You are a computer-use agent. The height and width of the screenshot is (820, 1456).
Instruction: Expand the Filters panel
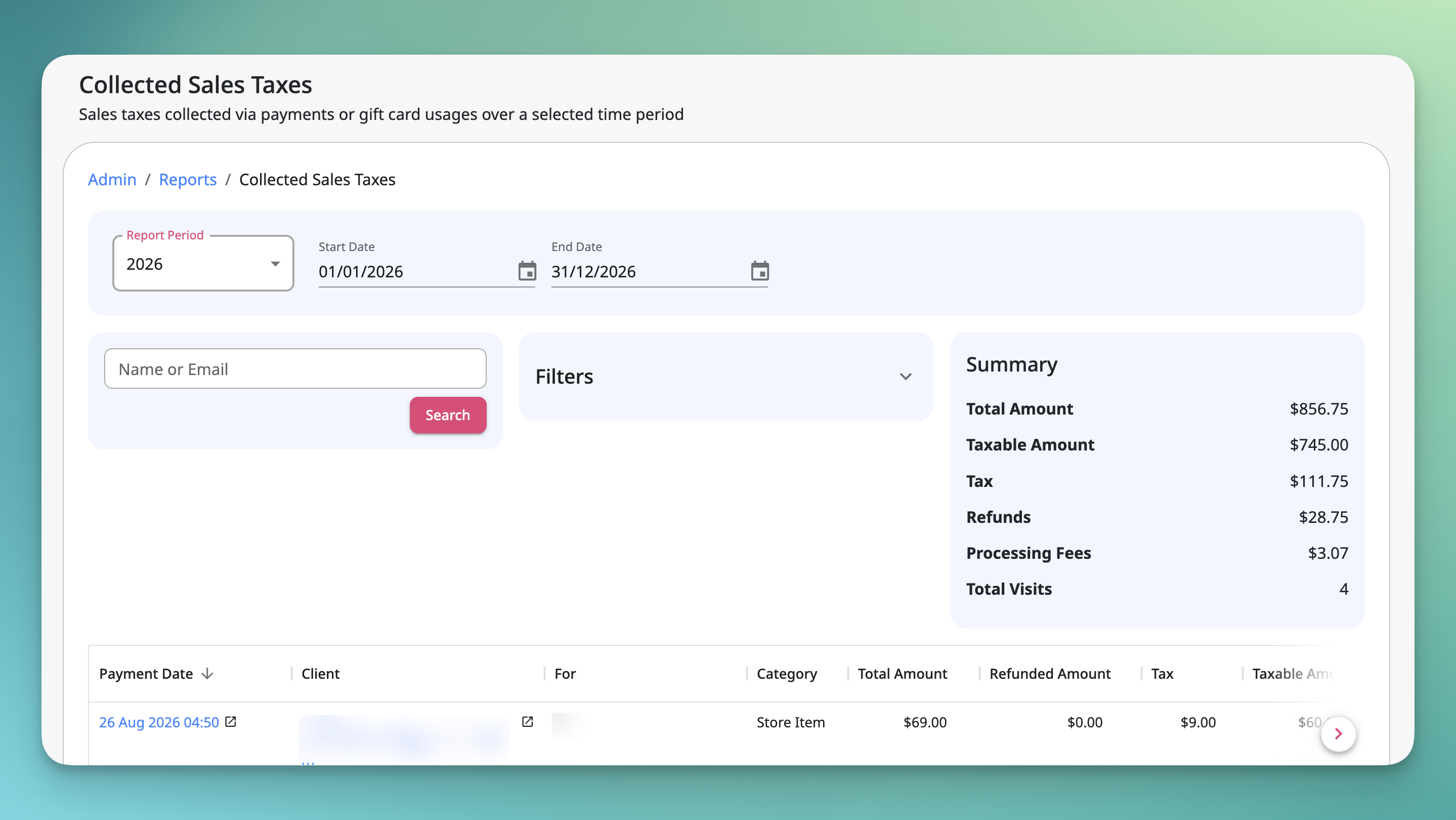tap(726, 377)
